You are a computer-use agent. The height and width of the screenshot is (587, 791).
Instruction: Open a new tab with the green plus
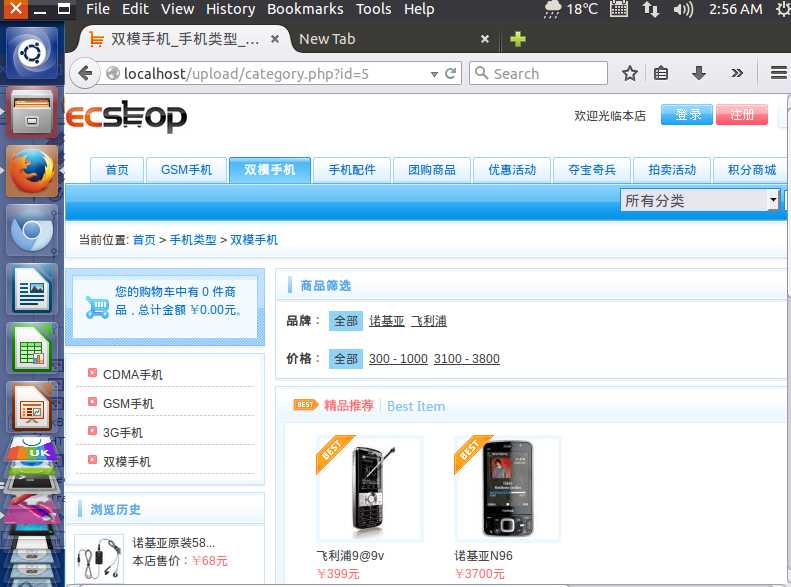click(x=518, y=39)
